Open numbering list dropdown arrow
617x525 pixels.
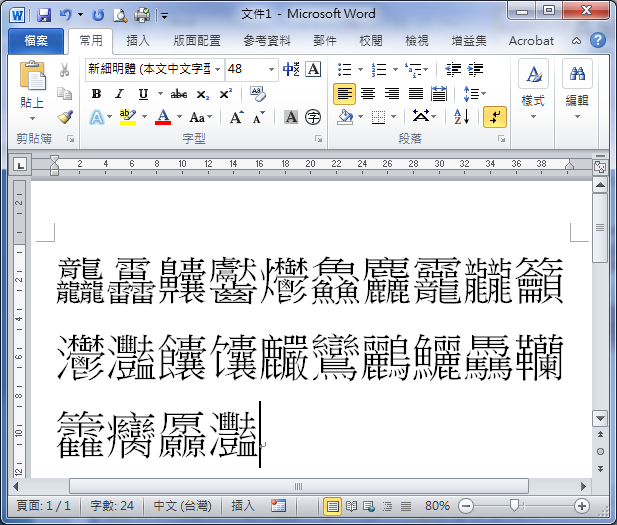pyautogui.click(x=395, y=70)
